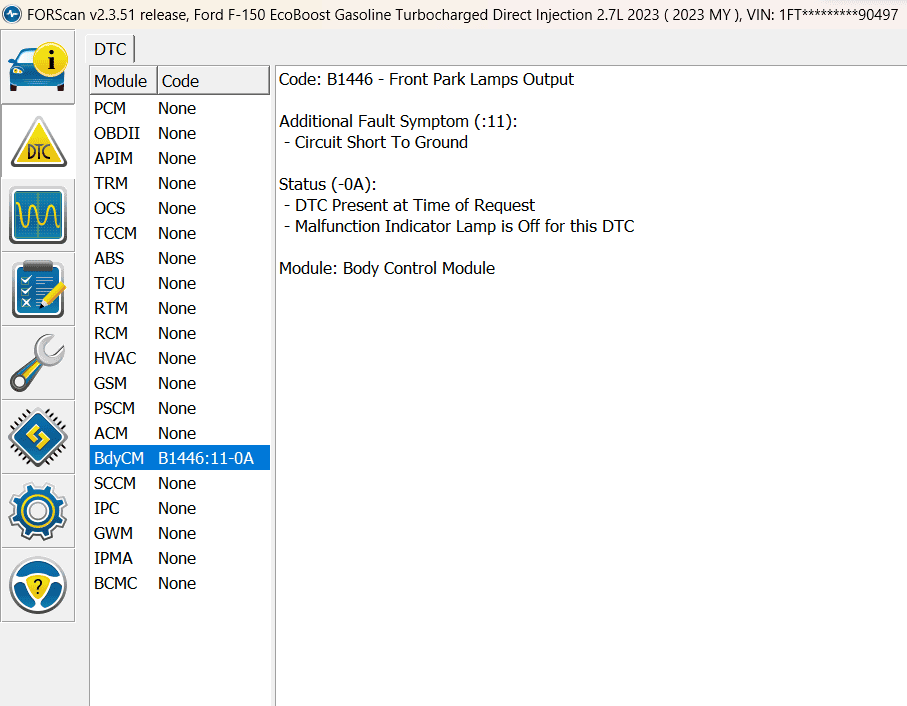Open the vehicle information panel
This screenshot has width=907, height=706.
[x=38, y=66]
